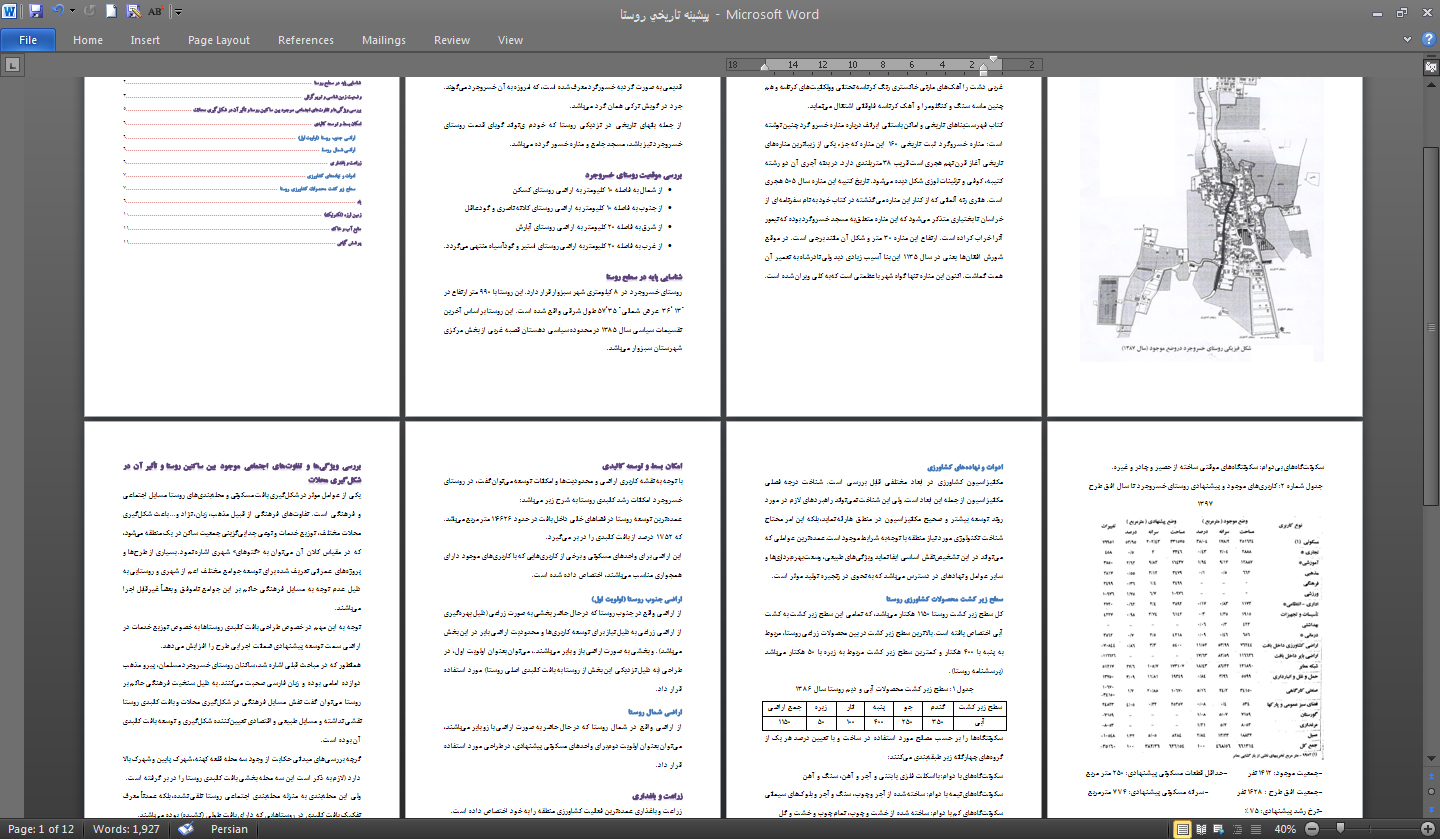
Task: Expand the collapsed ribbon using the chevron
Action: click(x=1409, y=40)
